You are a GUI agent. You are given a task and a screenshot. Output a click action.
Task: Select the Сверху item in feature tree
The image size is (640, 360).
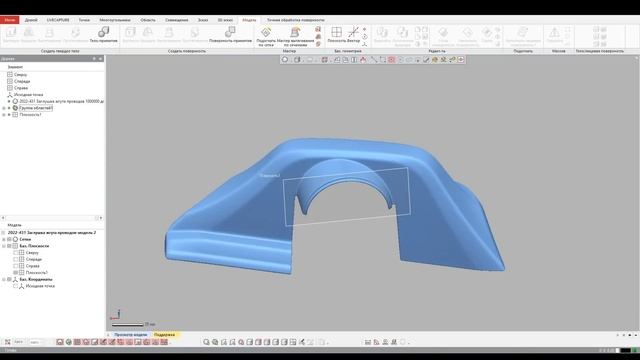(20, 75)
